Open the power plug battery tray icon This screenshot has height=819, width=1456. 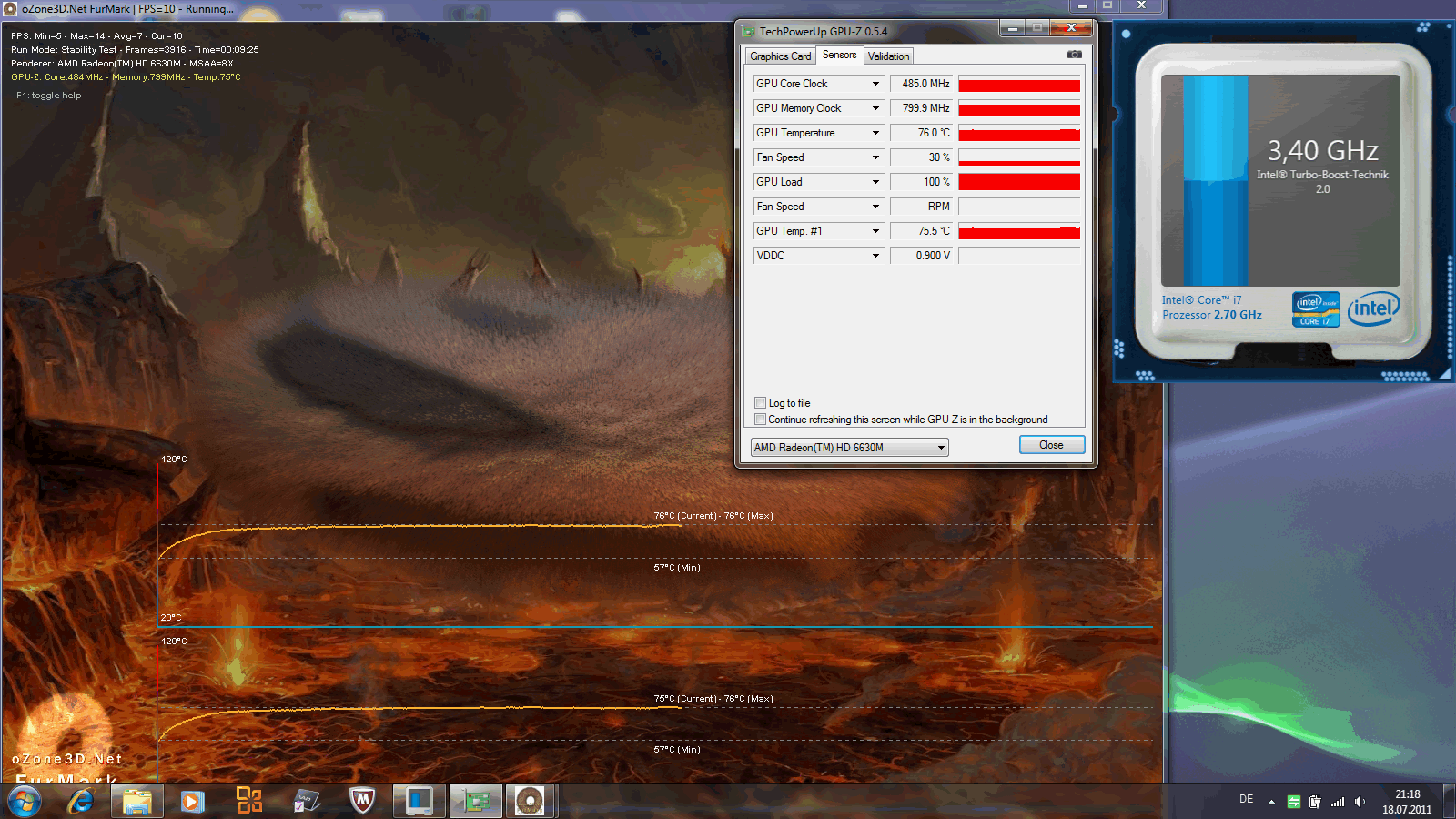click(1315, 802)
